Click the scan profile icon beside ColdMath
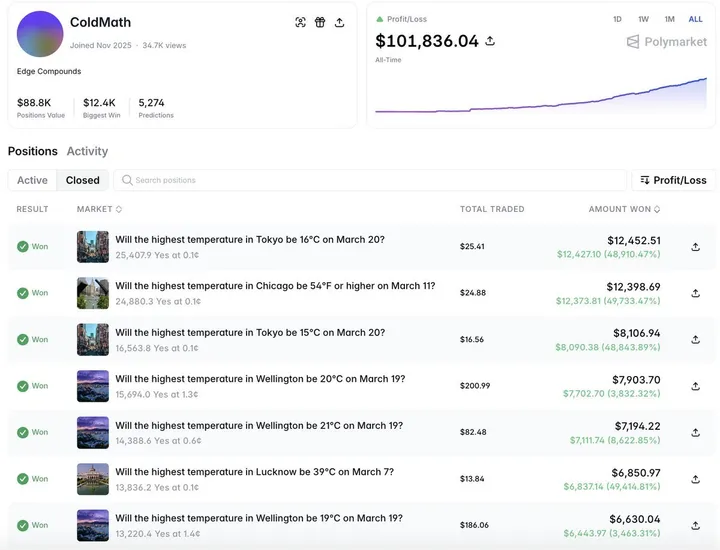Screen dimensions: 720x550 pyautogui.click(x=300, y=22)
